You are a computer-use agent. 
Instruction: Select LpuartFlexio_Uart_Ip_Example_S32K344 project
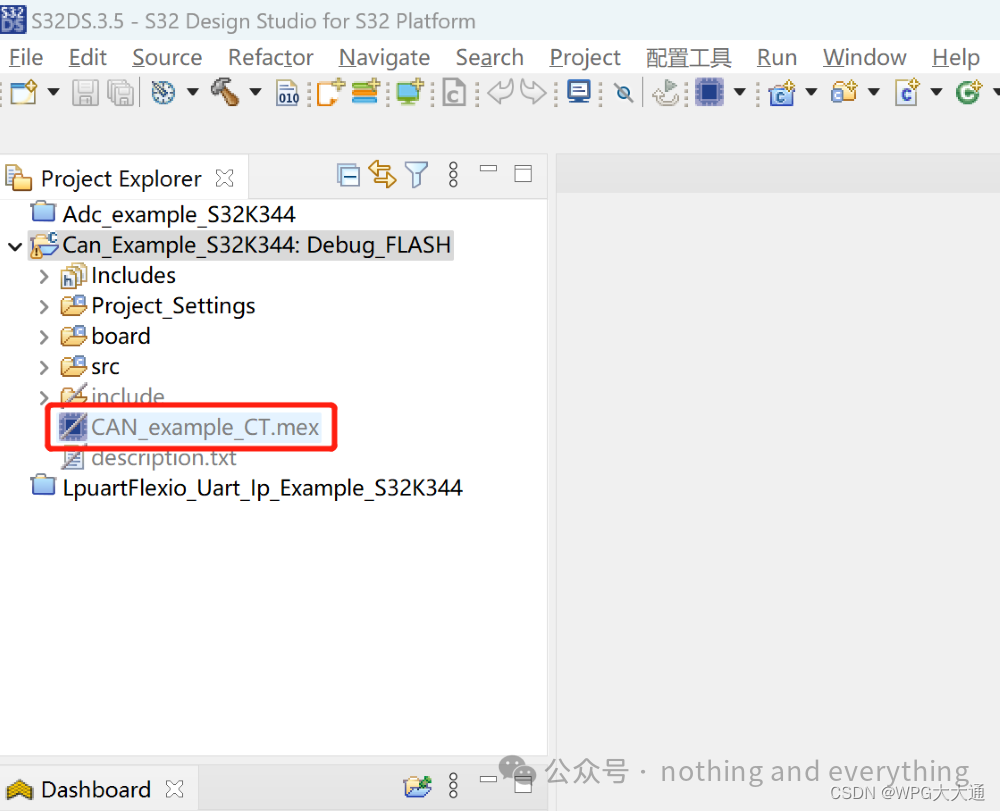coord(247,488)
